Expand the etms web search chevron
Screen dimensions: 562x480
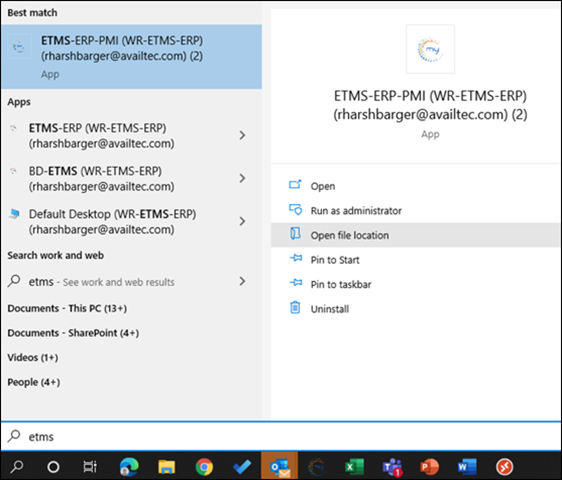click(x=242, y=281)
